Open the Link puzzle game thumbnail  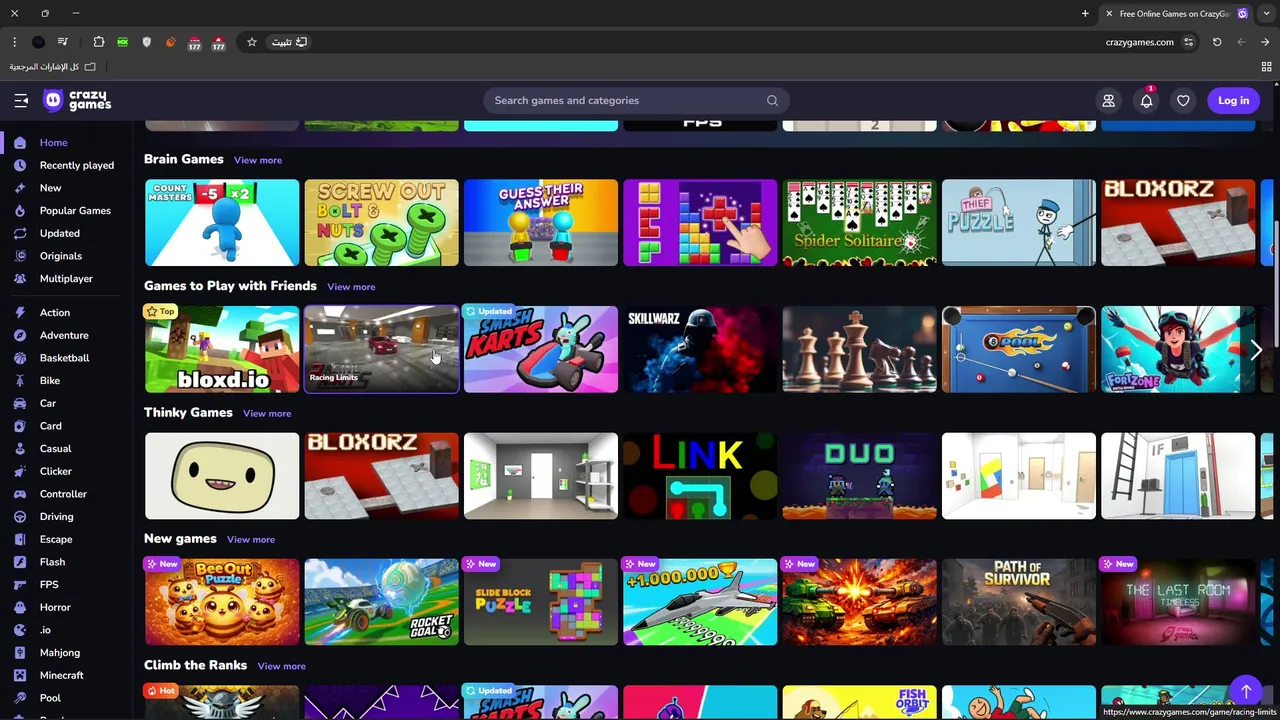700,476
